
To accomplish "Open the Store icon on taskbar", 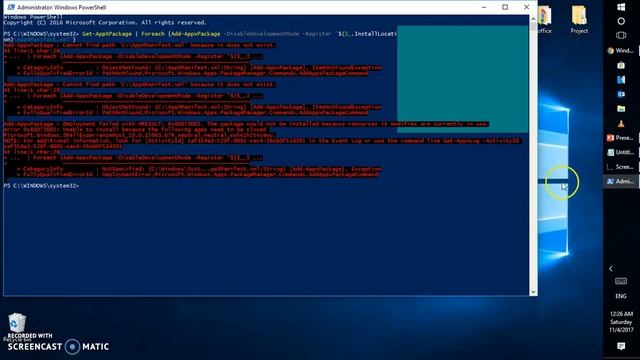I will click(621, 65).
